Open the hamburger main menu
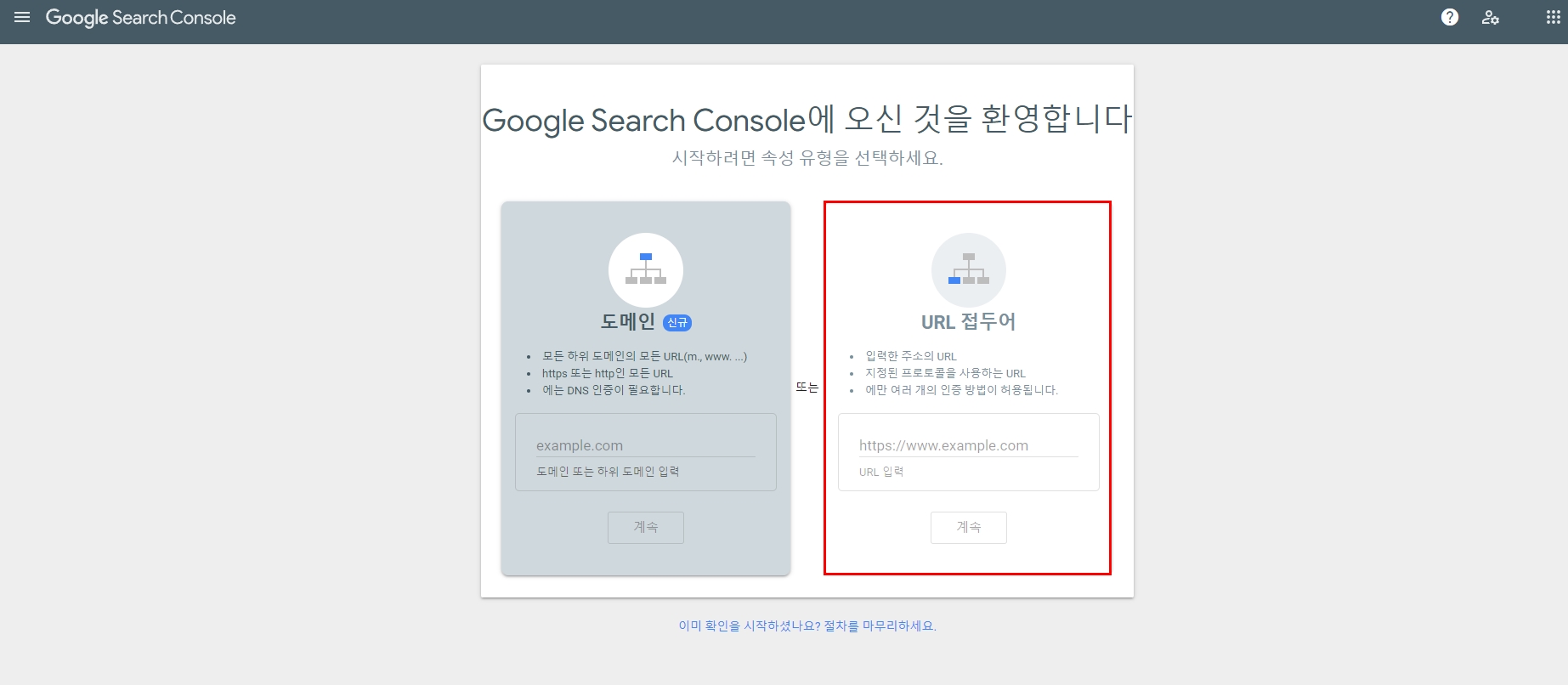 [x=22, y=18]
